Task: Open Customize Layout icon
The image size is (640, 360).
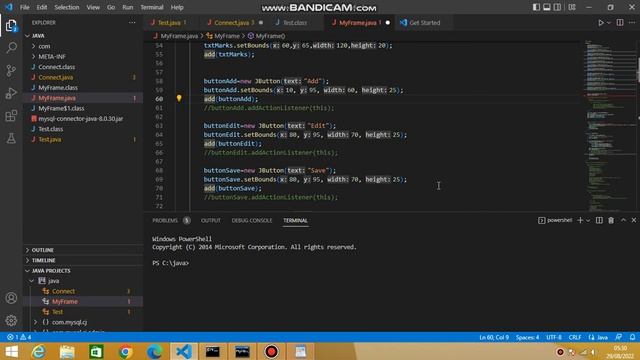Action: [572, 7]
